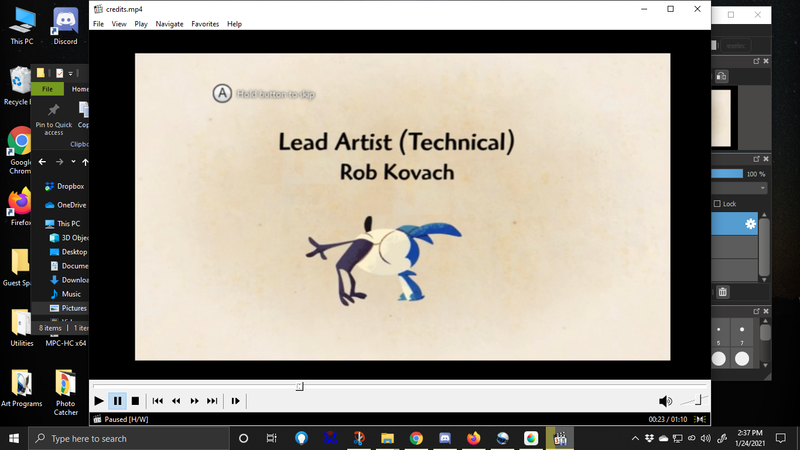Mute the audio with speaker icon
The image size is (800, 450).
tap(665, 401)
